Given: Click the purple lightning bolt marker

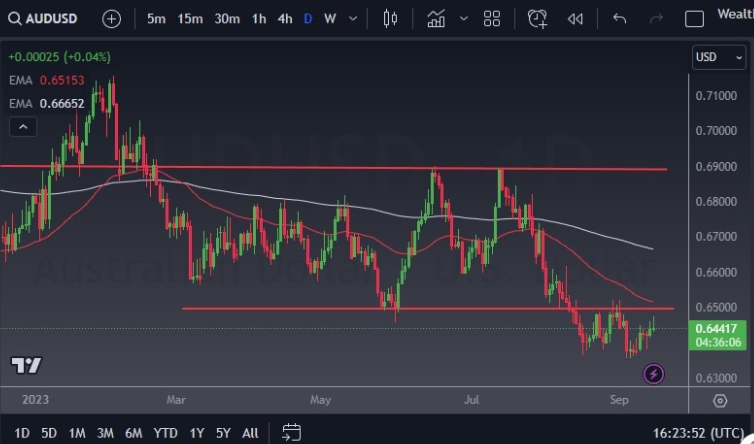Looking at the screenshot, I should 654,374.
